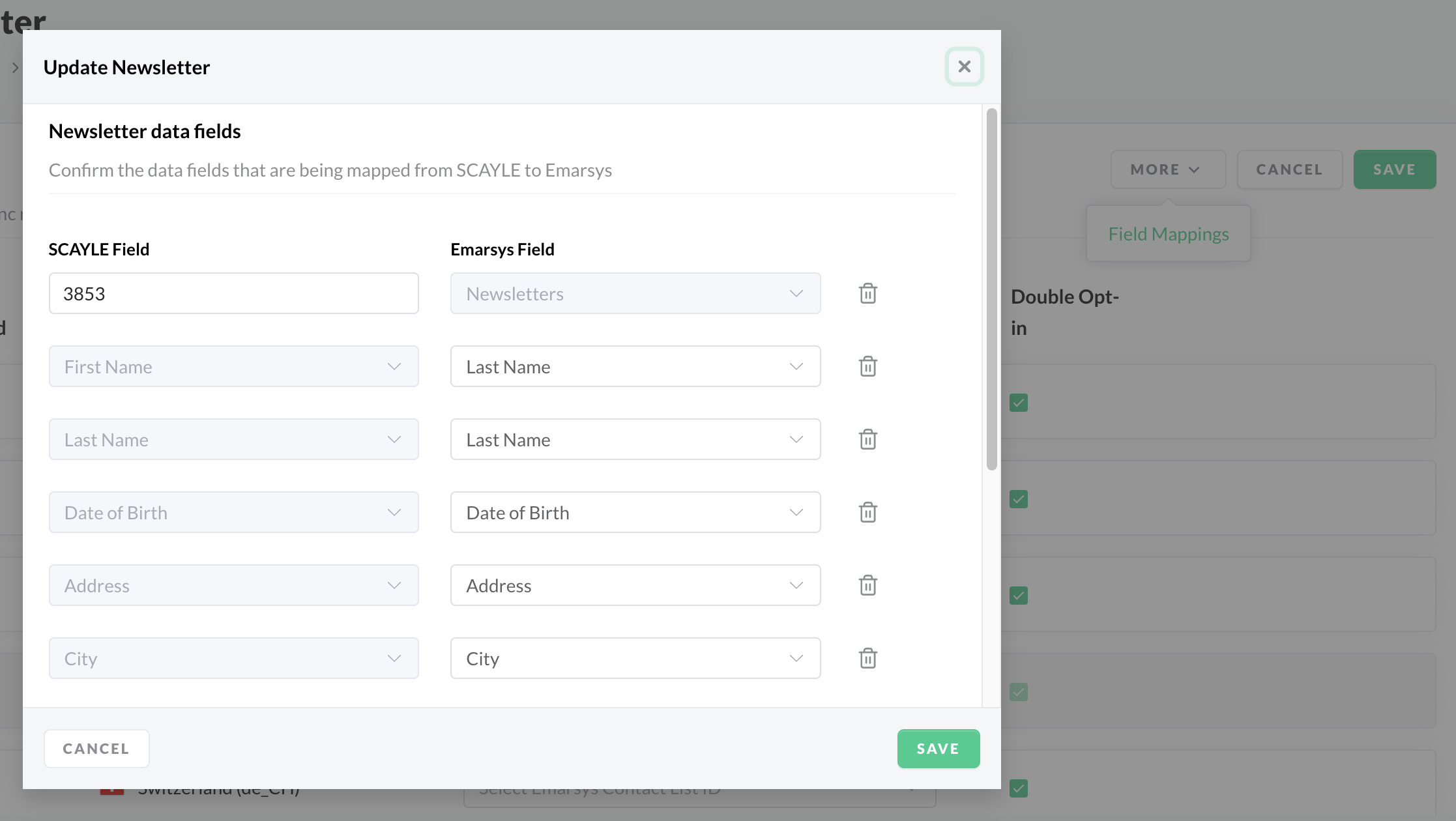Open the Date of Birth Emarsys dropdown
Image resolution: width=1456 pixels, height=821 pixels.
[x=635, y=512]
